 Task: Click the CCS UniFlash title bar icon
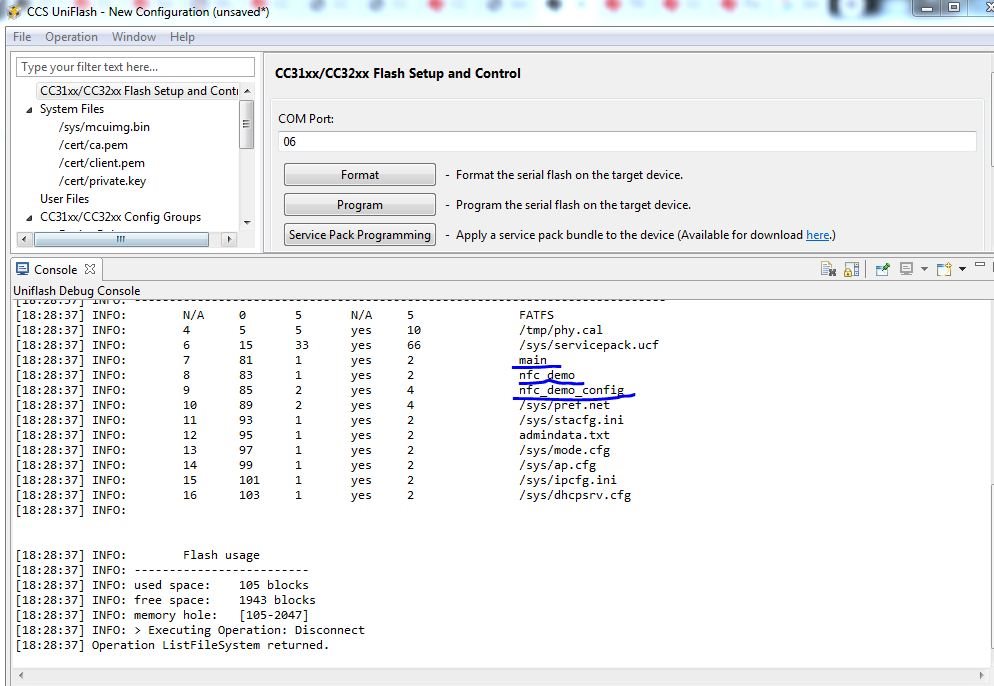tap(14, 11)
